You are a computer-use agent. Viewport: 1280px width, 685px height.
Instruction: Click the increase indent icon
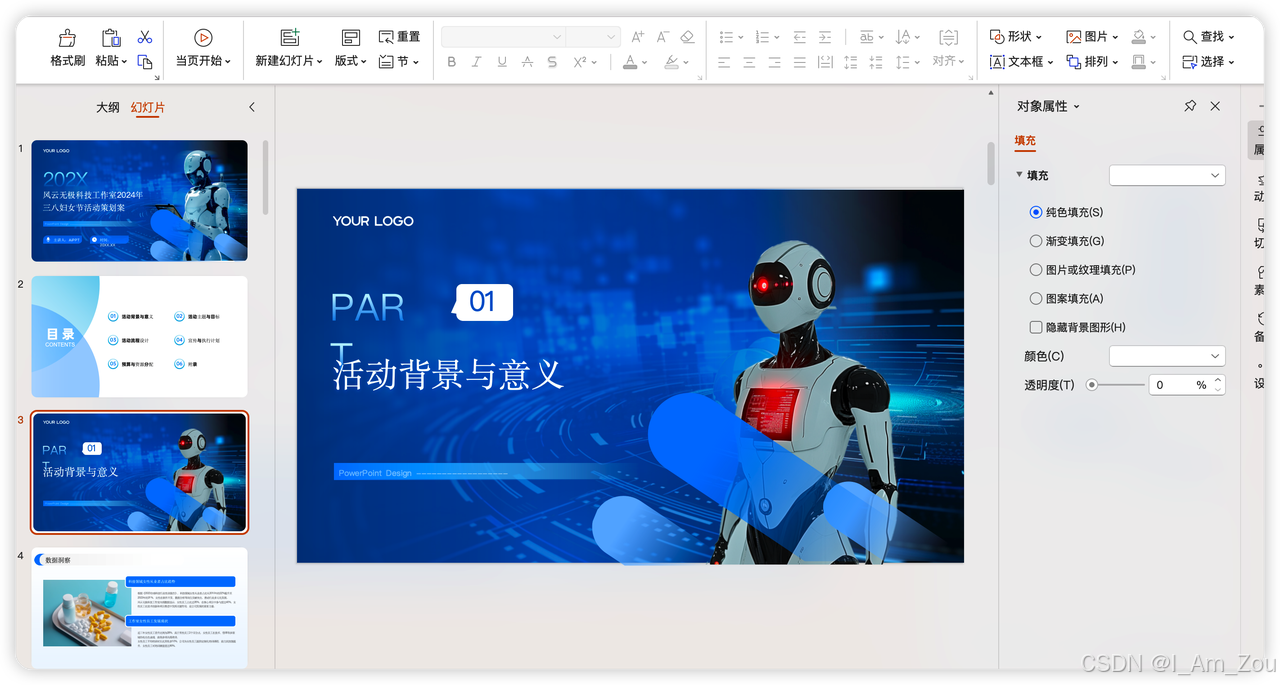(x=824, y=37)
